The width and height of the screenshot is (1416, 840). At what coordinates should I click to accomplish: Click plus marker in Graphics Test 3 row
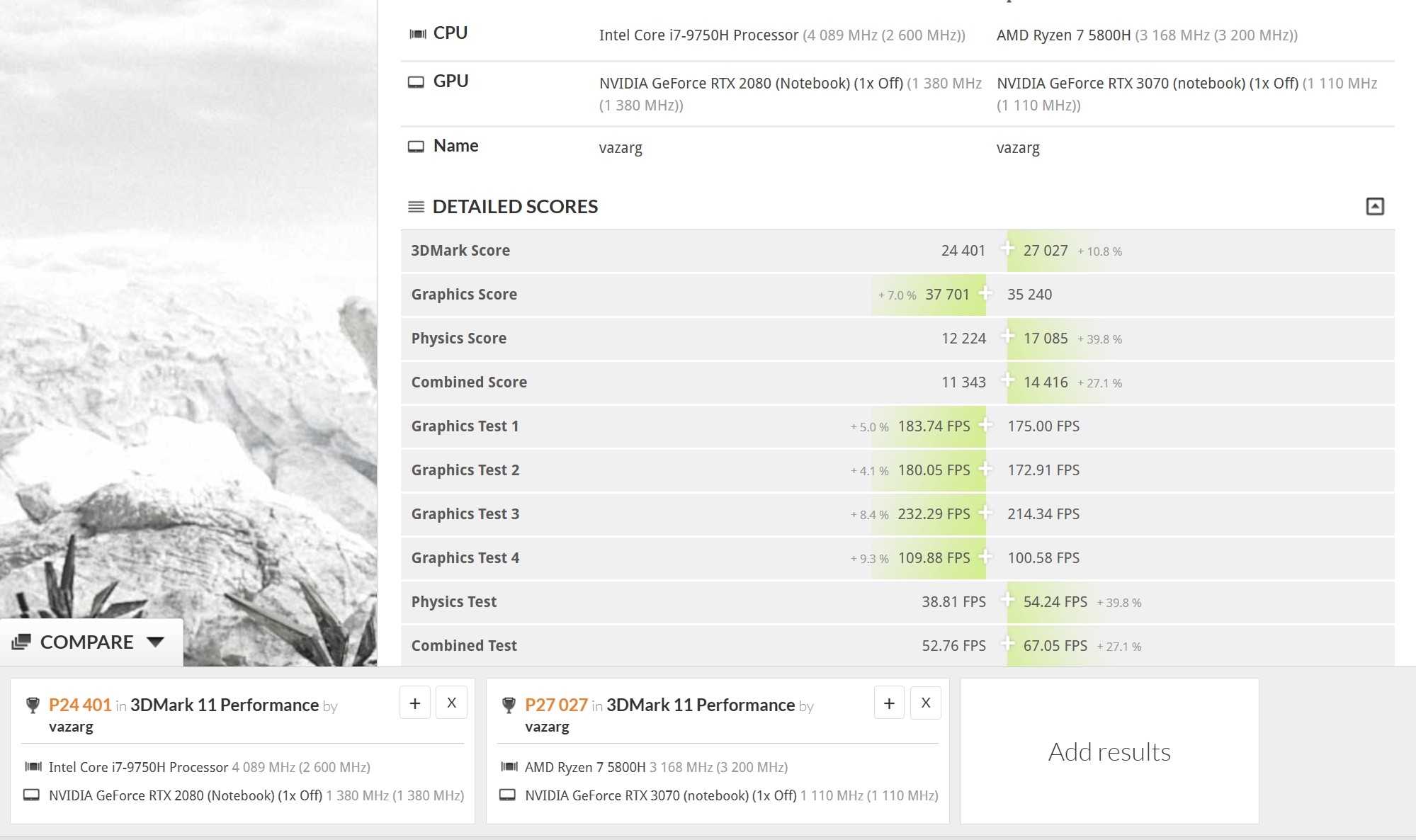tap(985, 512)
